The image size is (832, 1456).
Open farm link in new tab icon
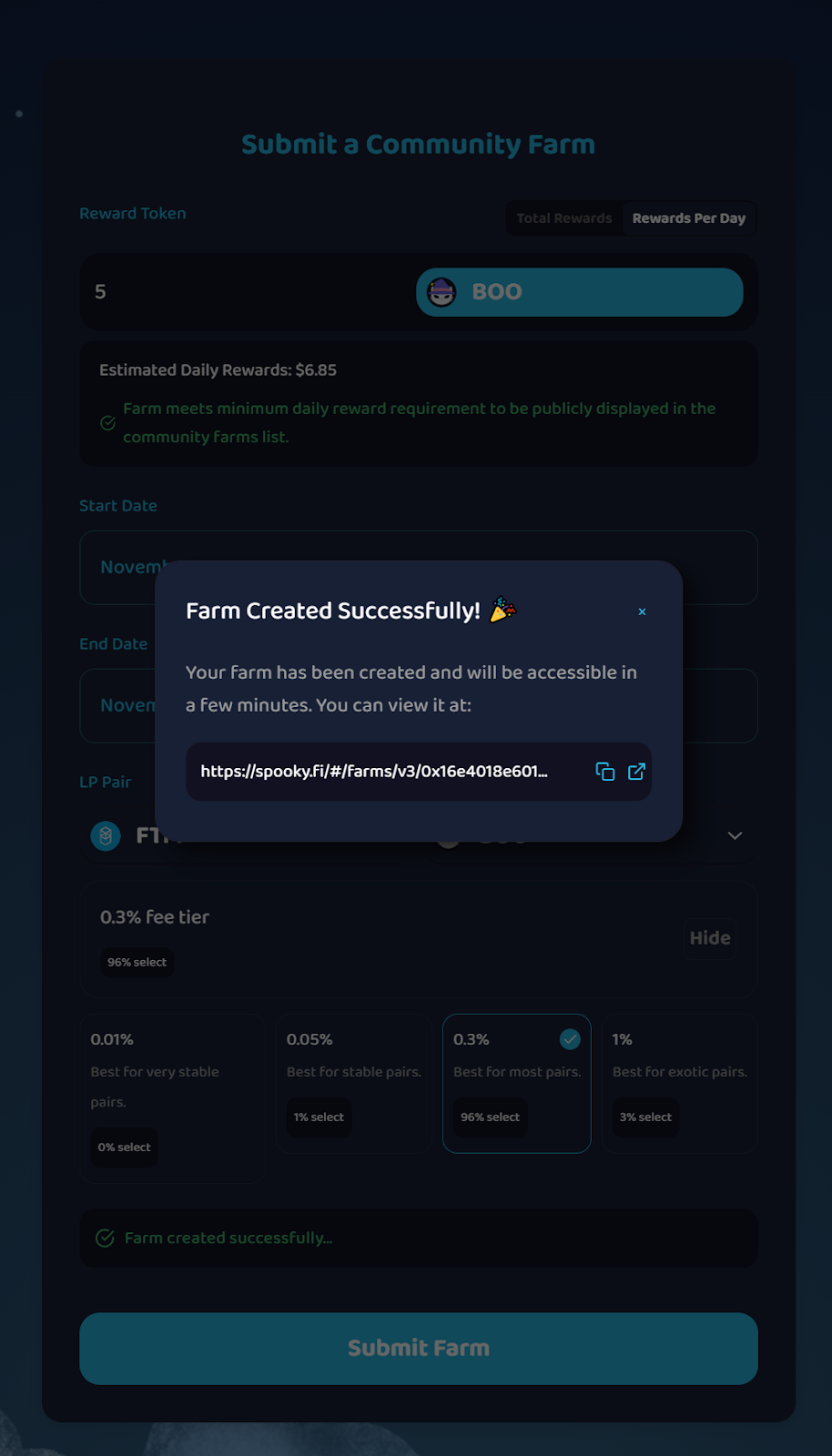point(636,771)
